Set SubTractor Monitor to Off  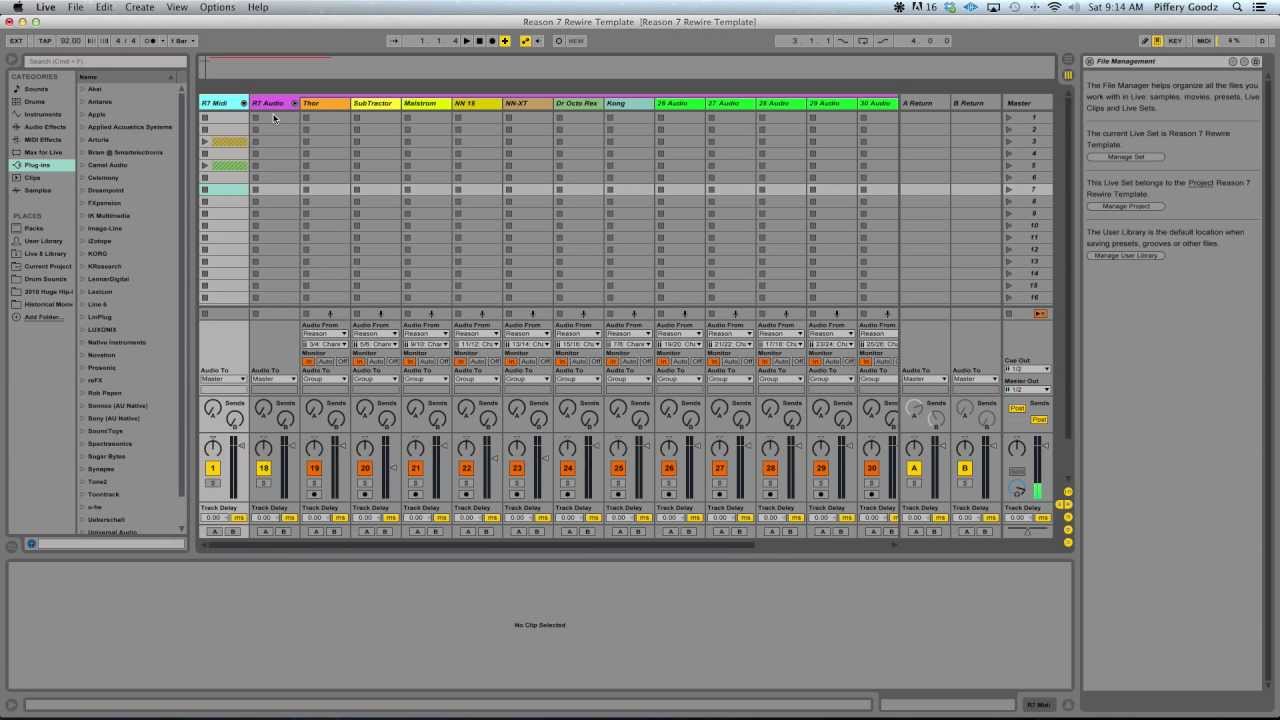pyautogui.click(x=393, y=361)
